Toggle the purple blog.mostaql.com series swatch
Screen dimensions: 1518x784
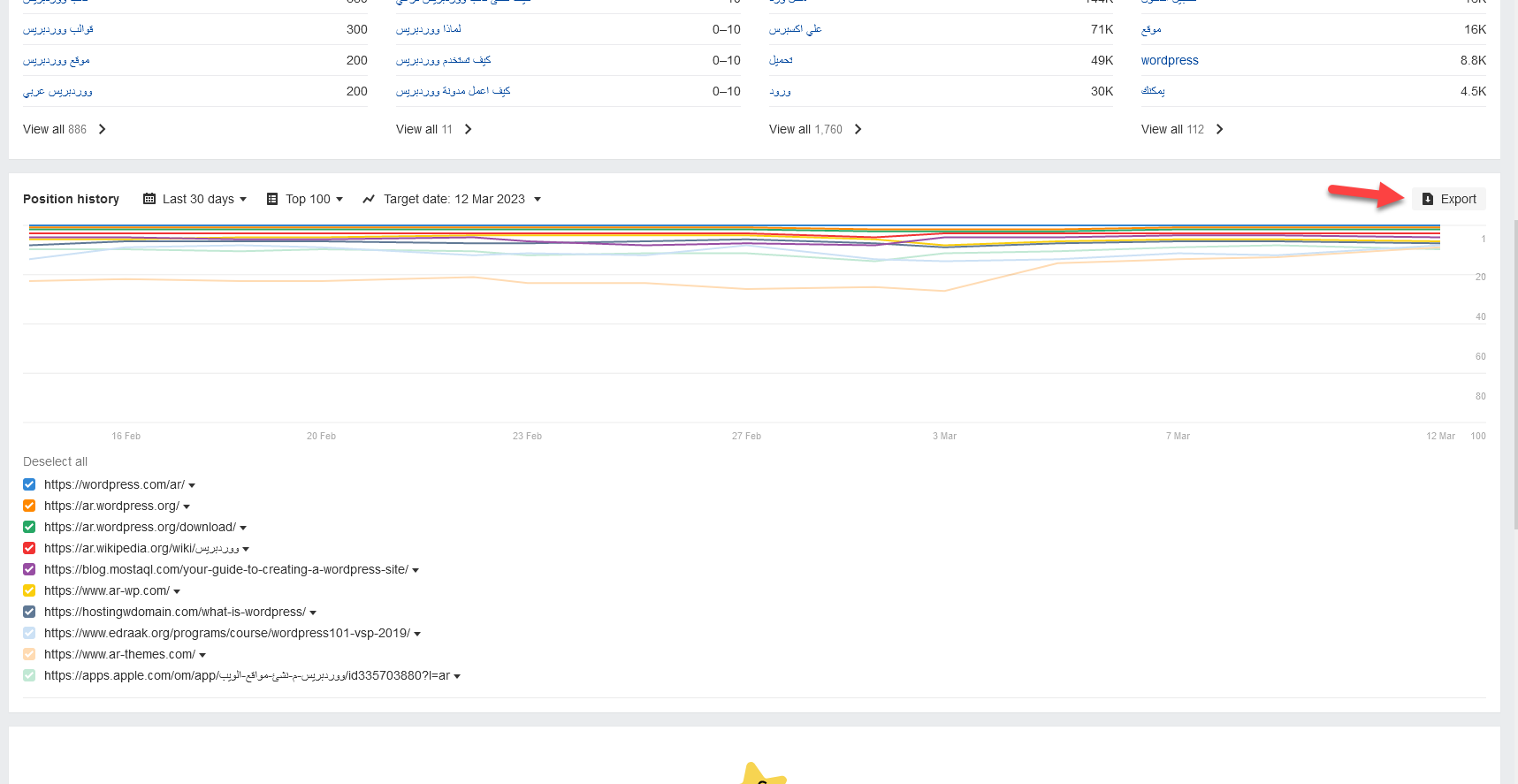29,569
